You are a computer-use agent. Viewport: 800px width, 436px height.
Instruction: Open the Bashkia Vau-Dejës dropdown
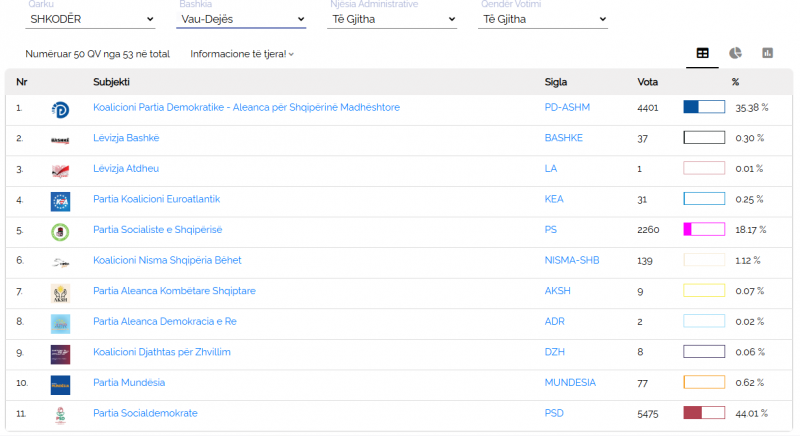(242, 19)
